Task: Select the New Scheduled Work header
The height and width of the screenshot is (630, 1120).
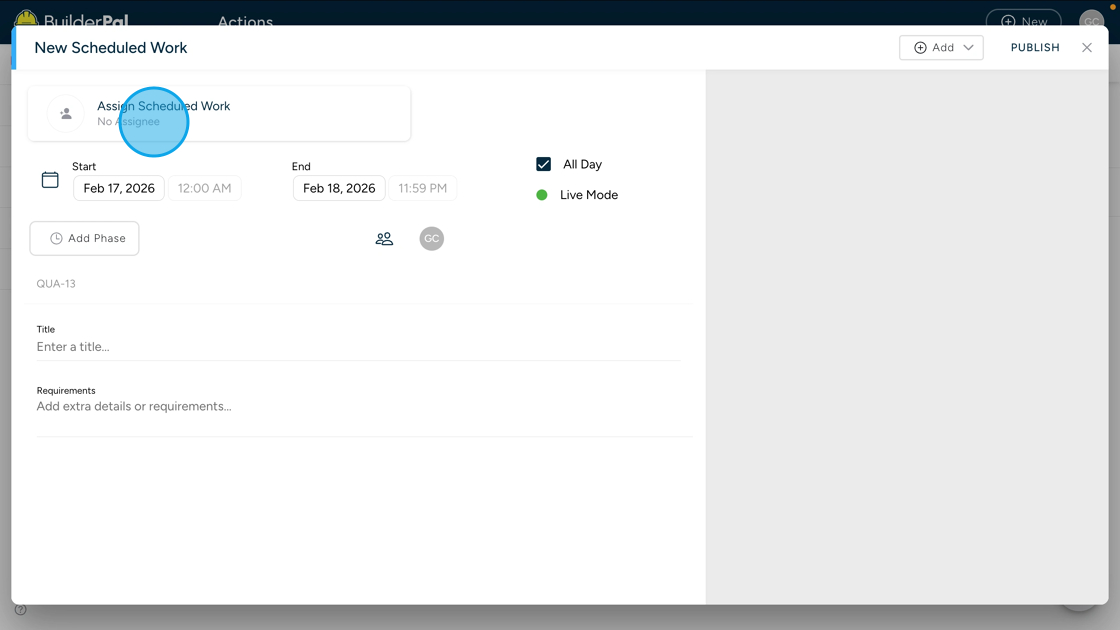Action: coord(110,47)
